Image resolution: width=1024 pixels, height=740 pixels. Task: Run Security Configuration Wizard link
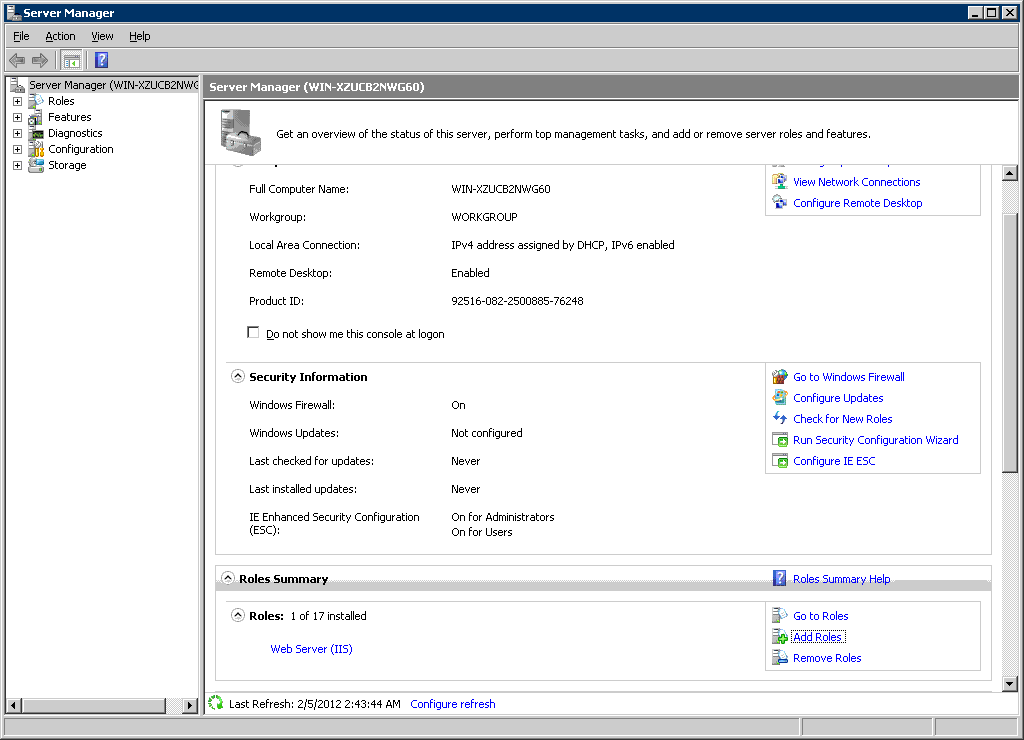pos(875,440)
